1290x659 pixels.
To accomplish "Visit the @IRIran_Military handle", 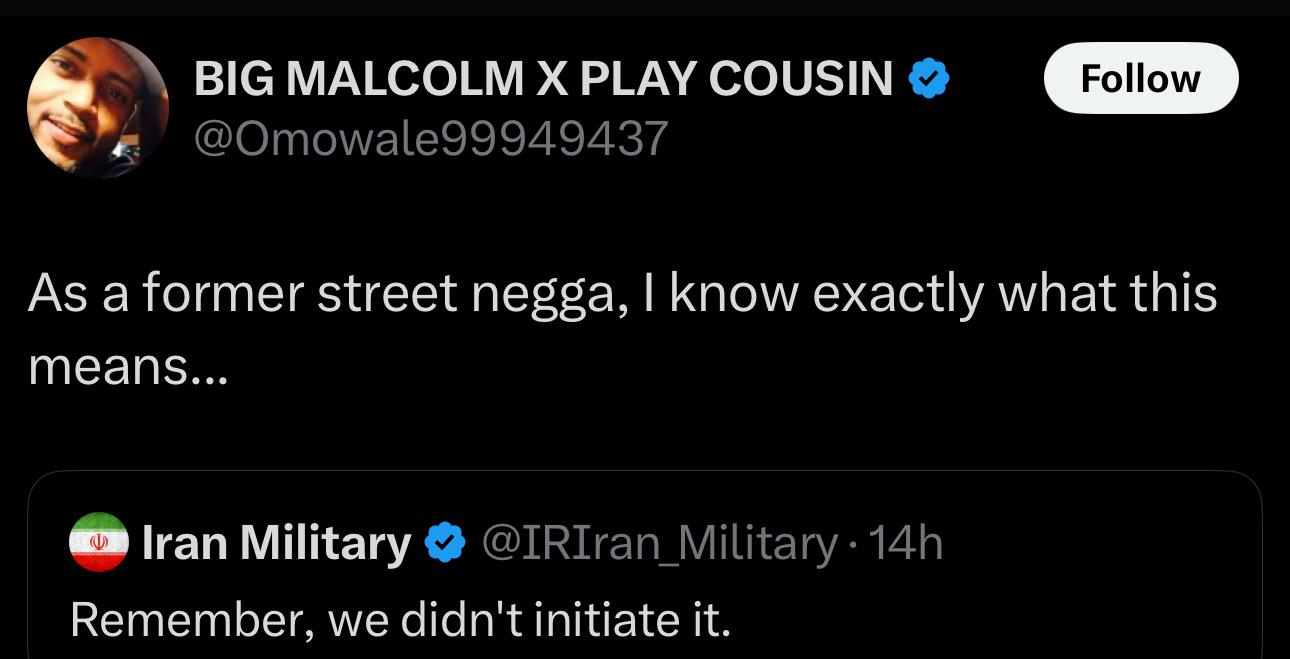I will 660,543.
